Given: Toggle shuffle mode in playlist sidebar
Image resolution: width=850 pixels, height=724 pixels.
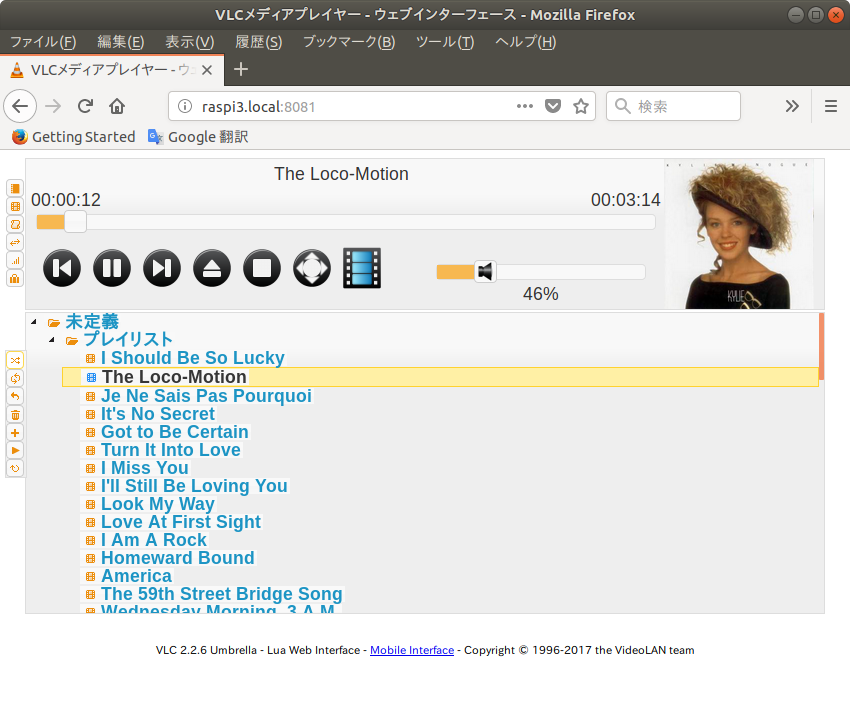Looking at the screenshot, I should click(15, 360).
